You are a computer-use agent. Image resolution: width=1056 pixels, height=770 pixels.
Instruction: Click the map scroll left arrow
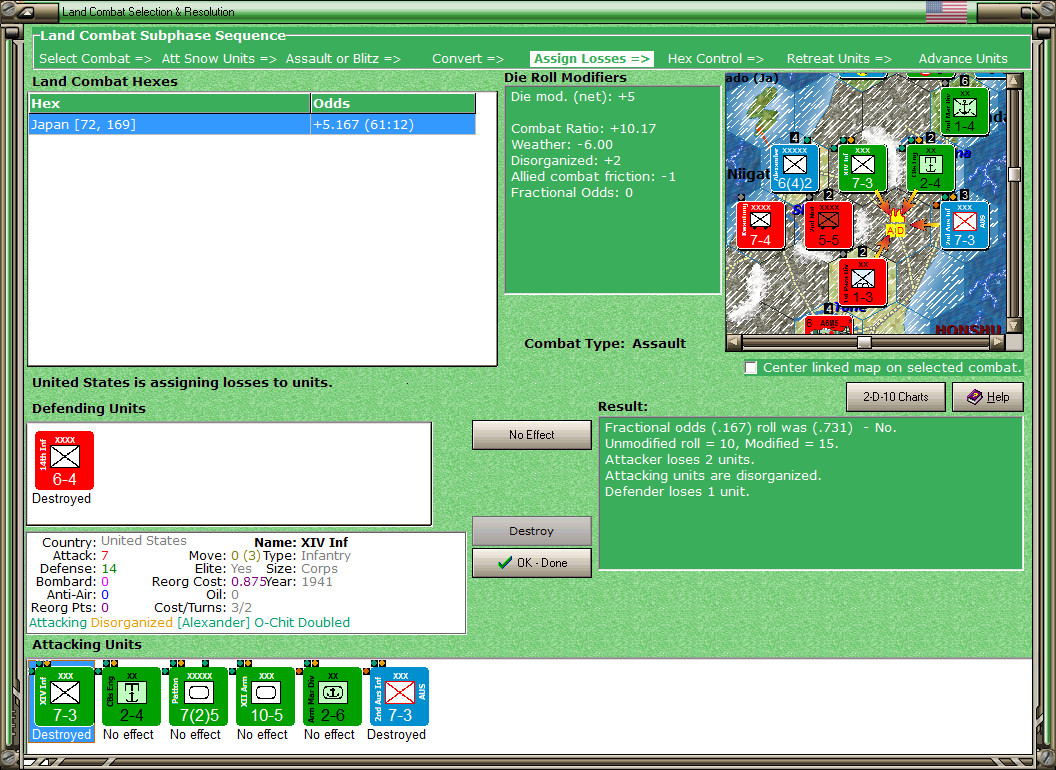coord(734,342)
